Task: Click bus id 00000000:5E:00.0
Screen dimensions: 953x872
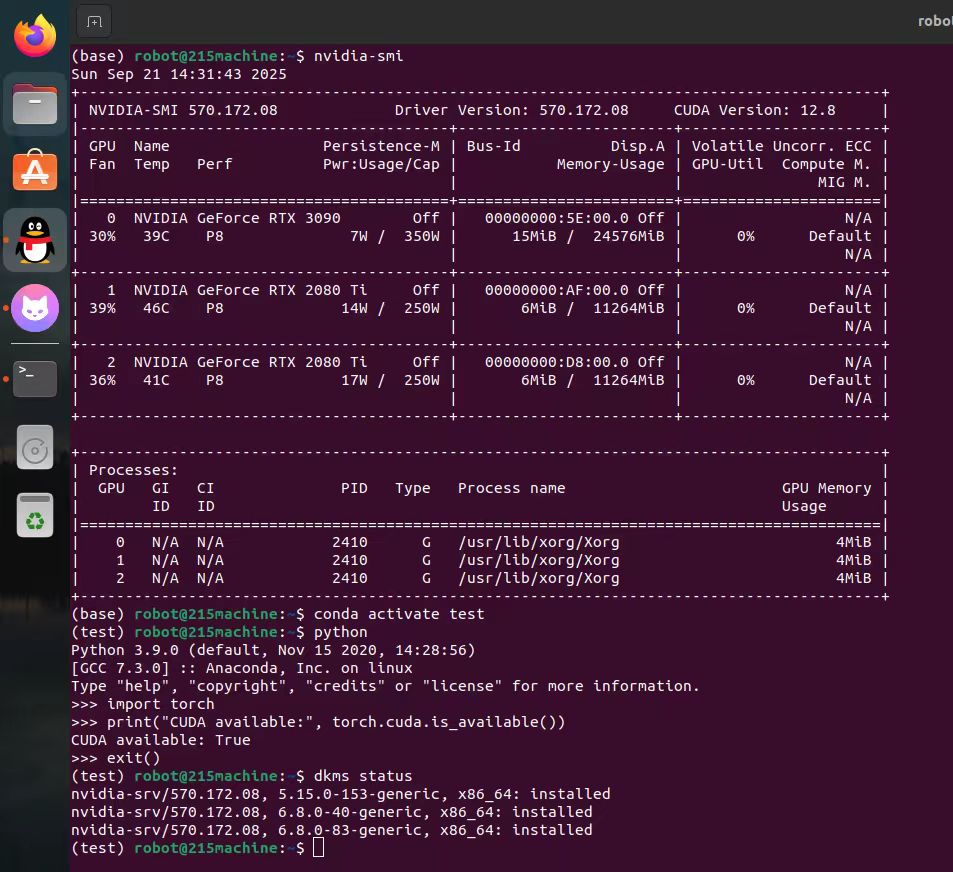Action: click(557, 218)
